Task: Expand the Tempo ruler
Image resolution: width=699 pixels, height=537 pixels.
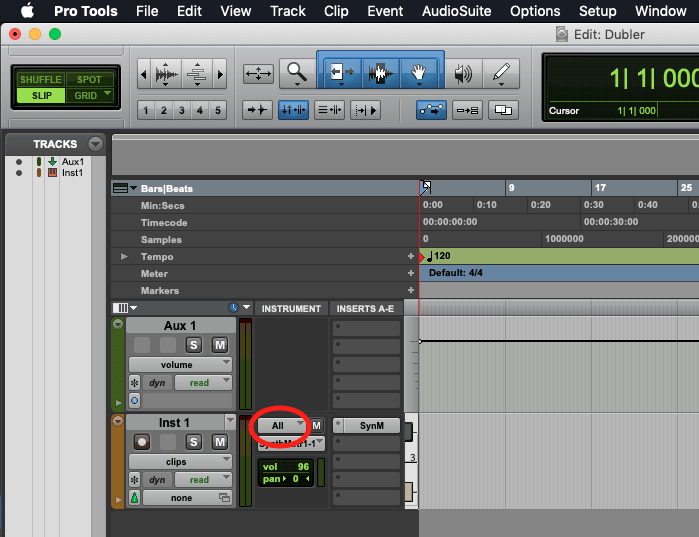Action: coord(124,257)
